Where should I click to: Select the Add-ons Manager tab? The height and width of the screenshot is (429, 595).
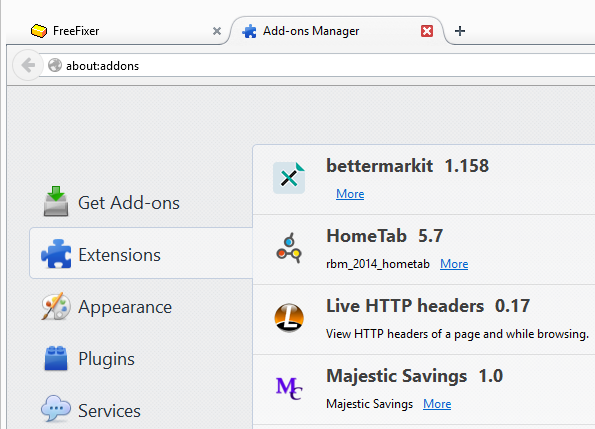point(337,30)
